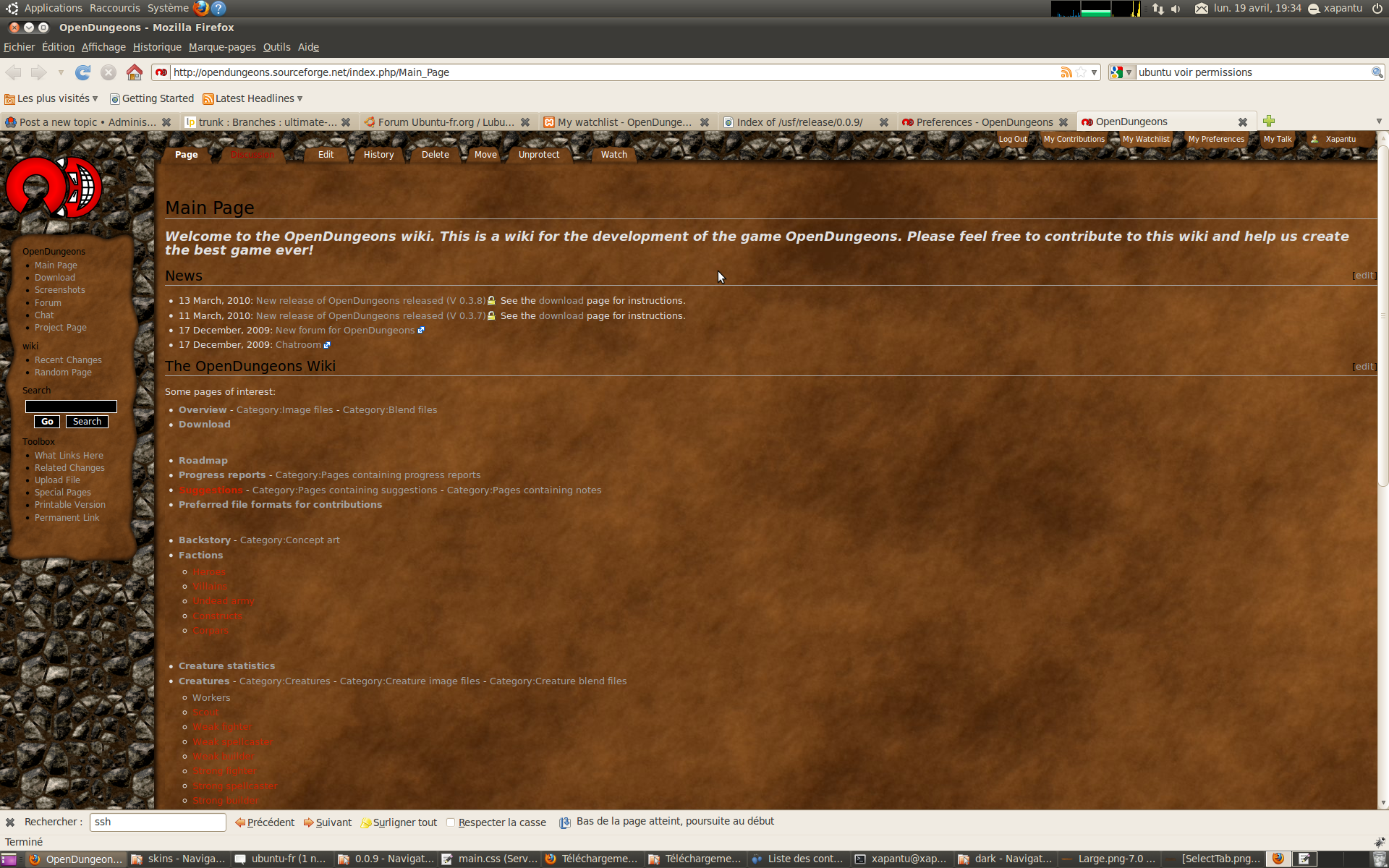1389x868 pixels.
Task: Open the Les plus visités bookmarks dropdown
Action: (51, 98)
